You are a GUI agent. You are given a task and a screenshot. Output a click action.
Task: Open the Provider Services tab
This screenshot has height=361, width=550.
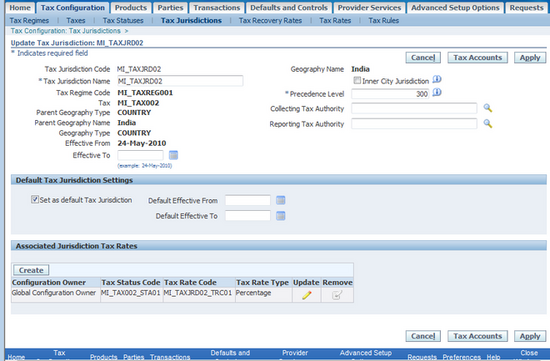369,8
